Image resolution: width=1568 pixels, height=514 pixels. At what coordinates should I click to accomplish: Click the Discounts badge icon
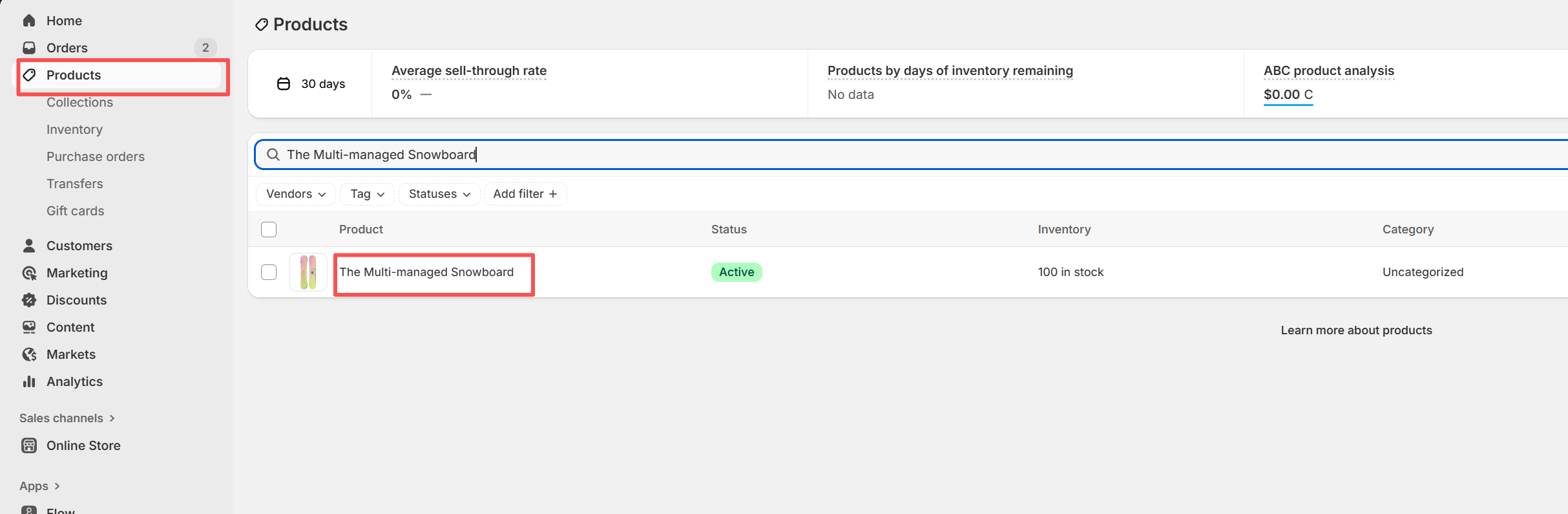tap(29, 300)
